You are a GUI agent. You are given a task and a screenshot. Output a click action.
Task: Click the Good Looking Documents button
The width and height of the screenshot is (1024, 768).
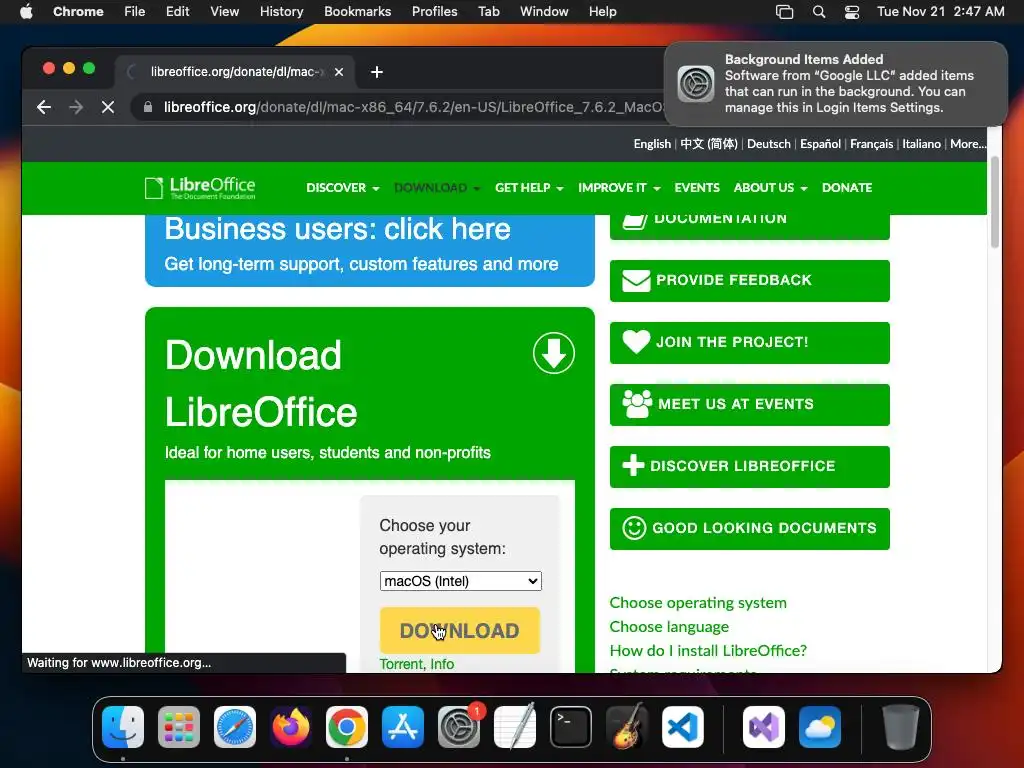click(x=750, y=529)
